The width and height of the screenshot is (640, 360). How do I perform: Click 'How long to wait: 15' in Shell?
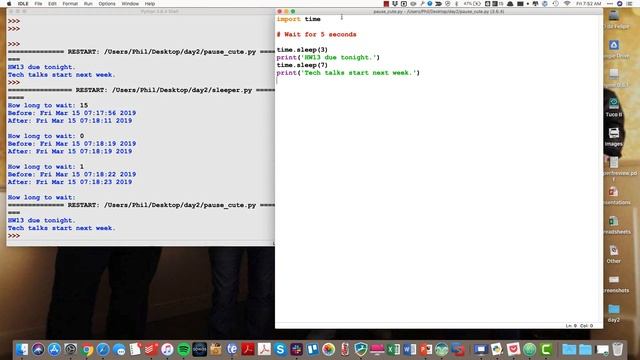[48, 105]
